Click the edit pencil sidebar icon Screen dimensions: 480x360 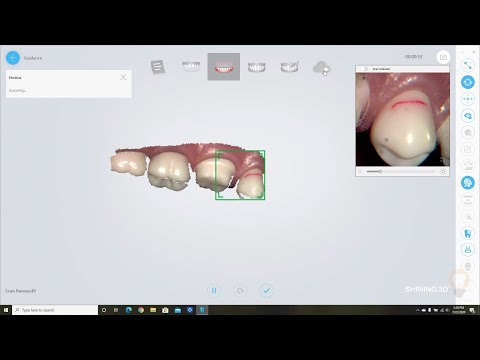click(468, 149)
